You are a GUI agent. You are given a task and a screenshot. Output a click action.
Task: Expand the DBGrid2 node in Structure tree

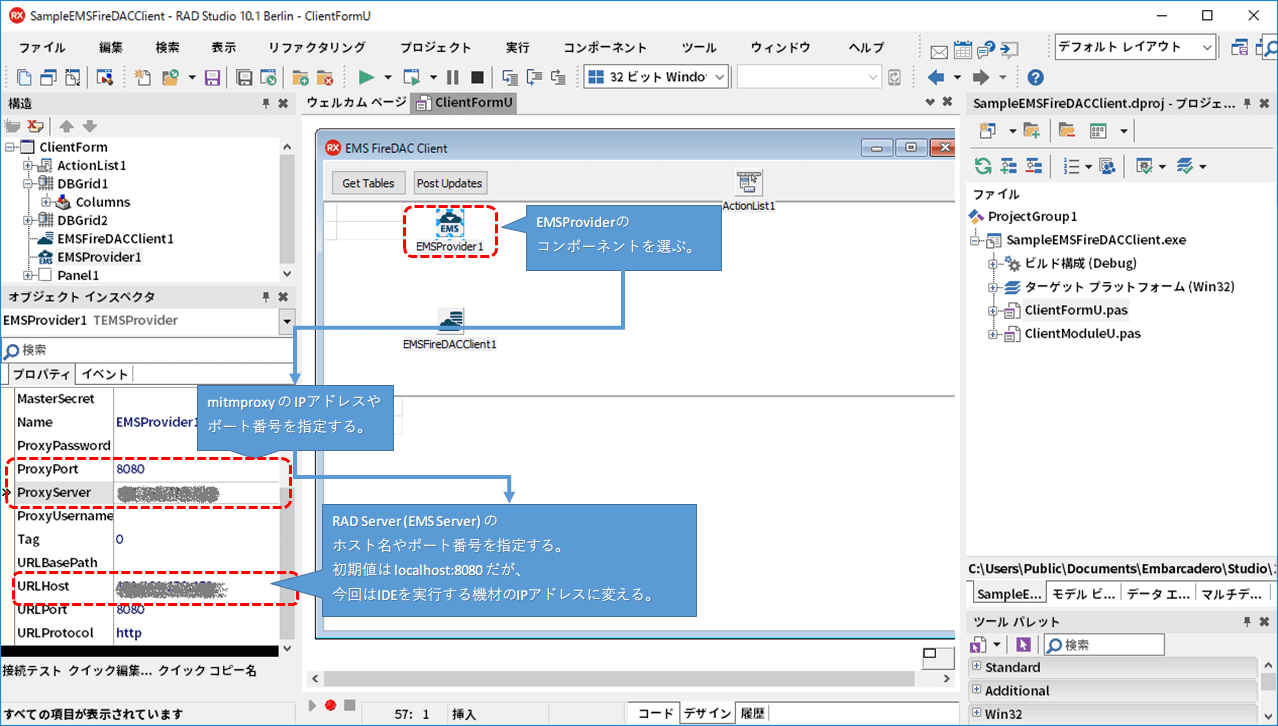point(29,220)
